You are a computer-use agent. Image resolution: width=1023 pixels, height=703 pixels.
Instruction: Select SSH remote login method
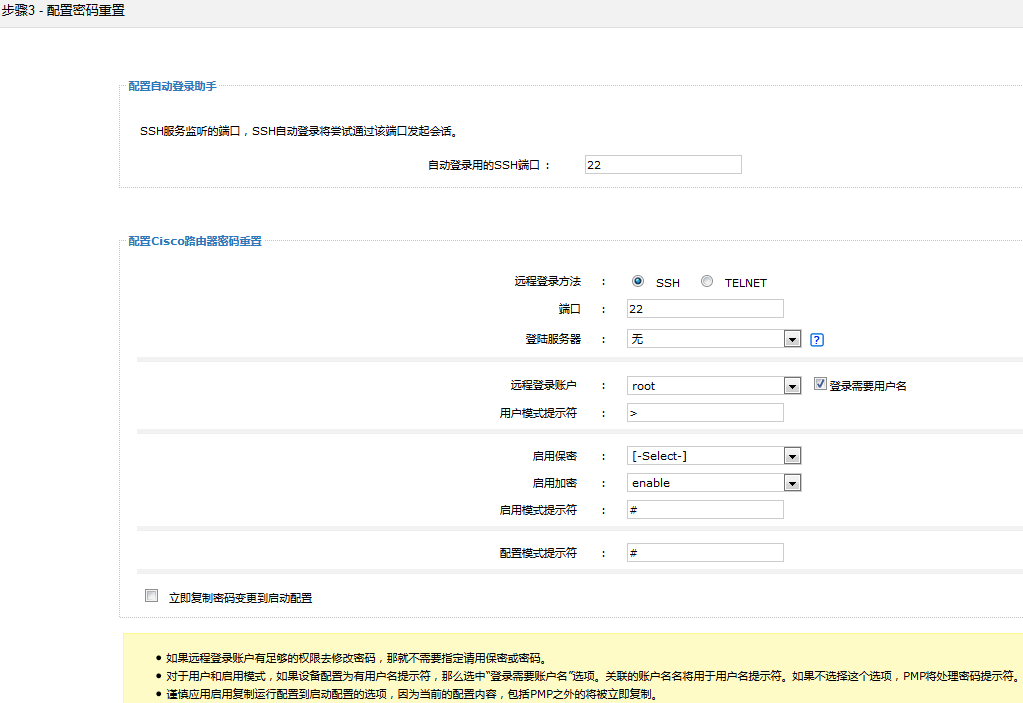638,282
